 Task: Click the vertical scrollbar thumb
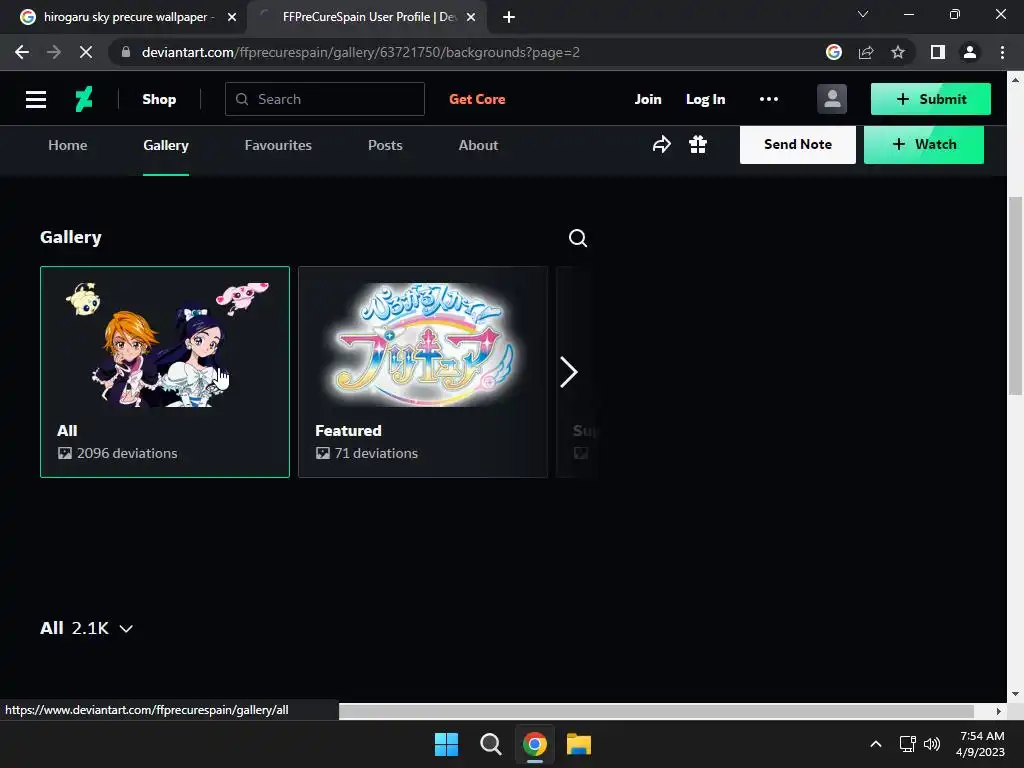[1015, 295]
